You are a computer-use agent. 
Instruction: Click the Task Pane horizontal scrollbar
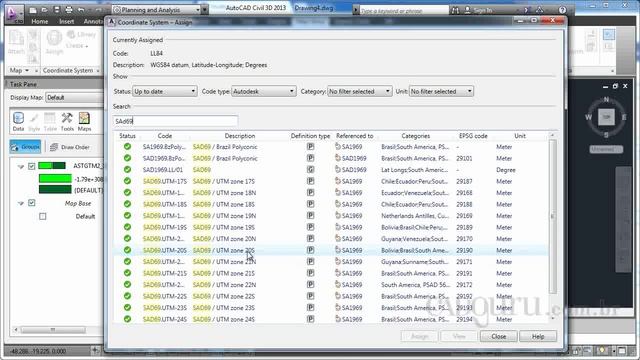53,329
